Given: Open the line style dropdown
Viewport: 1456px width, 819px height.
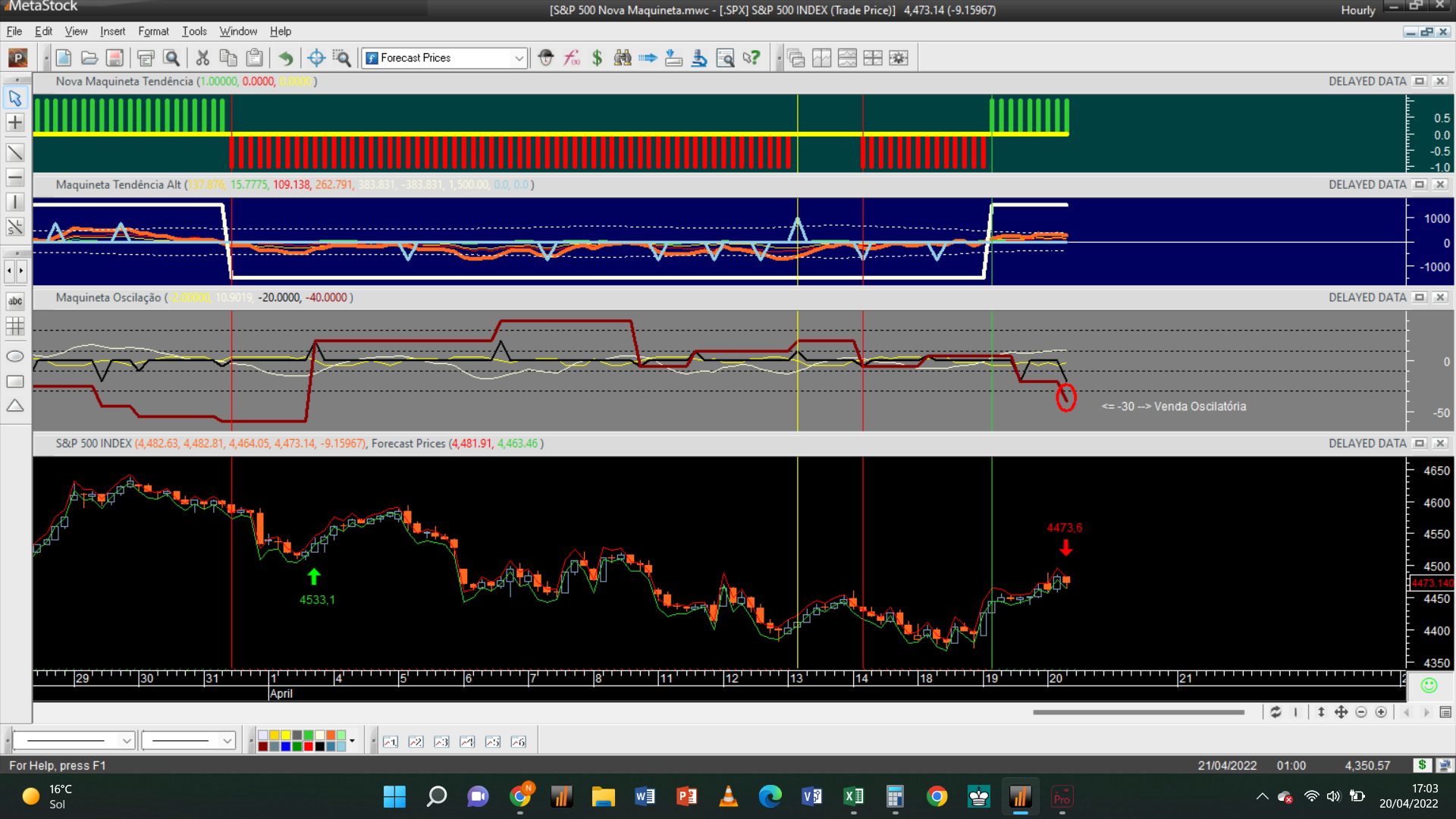Looking at the screenshot, I should point(127,741).
